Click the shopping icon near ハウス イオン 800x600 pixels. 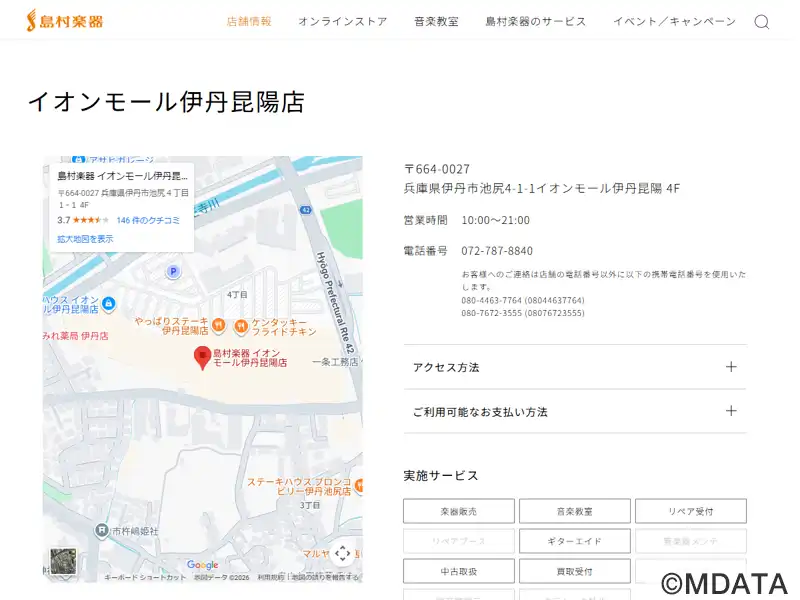click(x=108, y=304)
